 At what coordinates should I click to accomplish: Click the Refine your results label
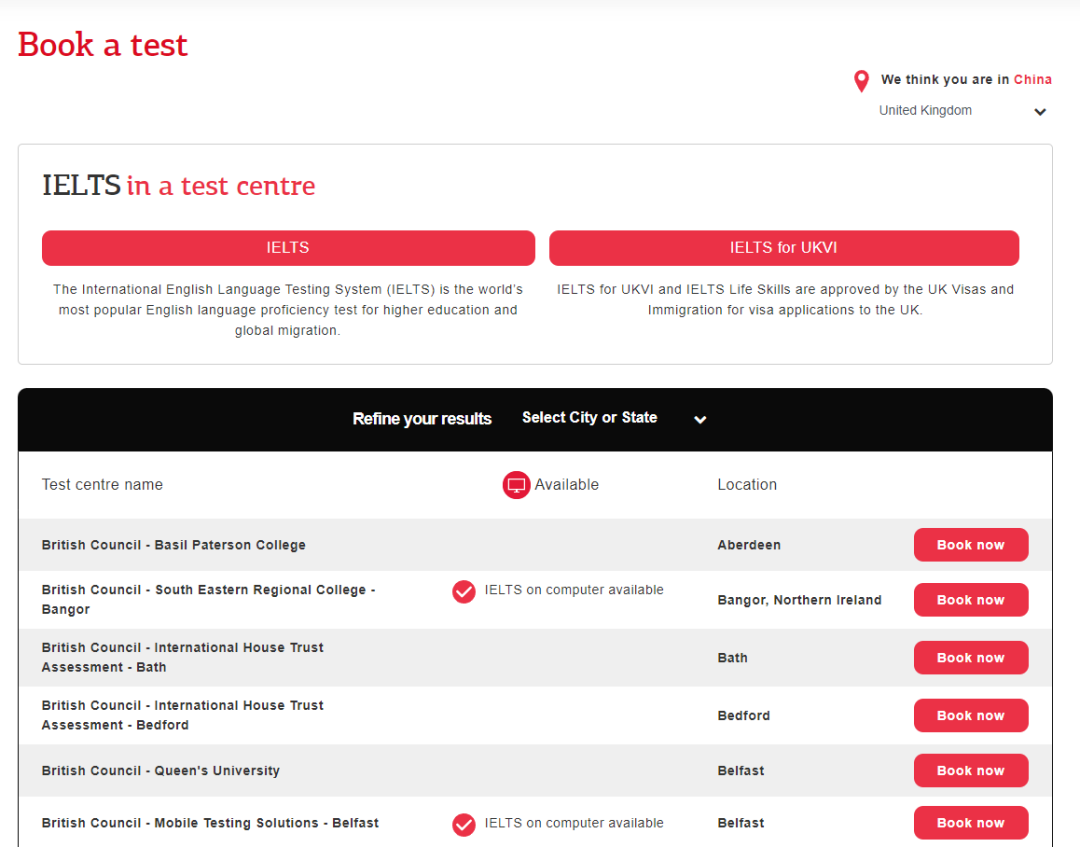point(422,419)
